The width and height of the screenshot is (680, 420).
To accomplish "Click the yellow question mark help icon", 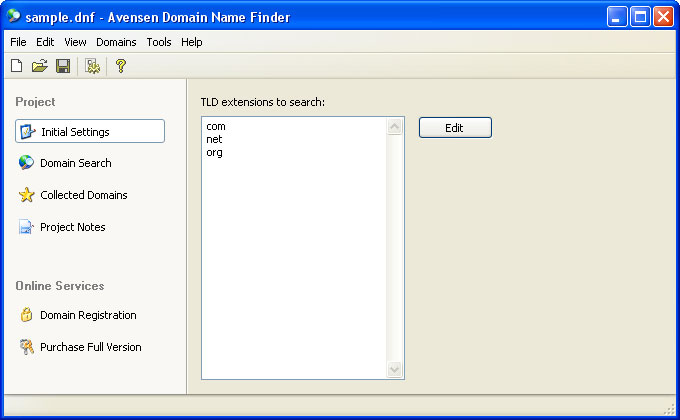I will 120,66.
